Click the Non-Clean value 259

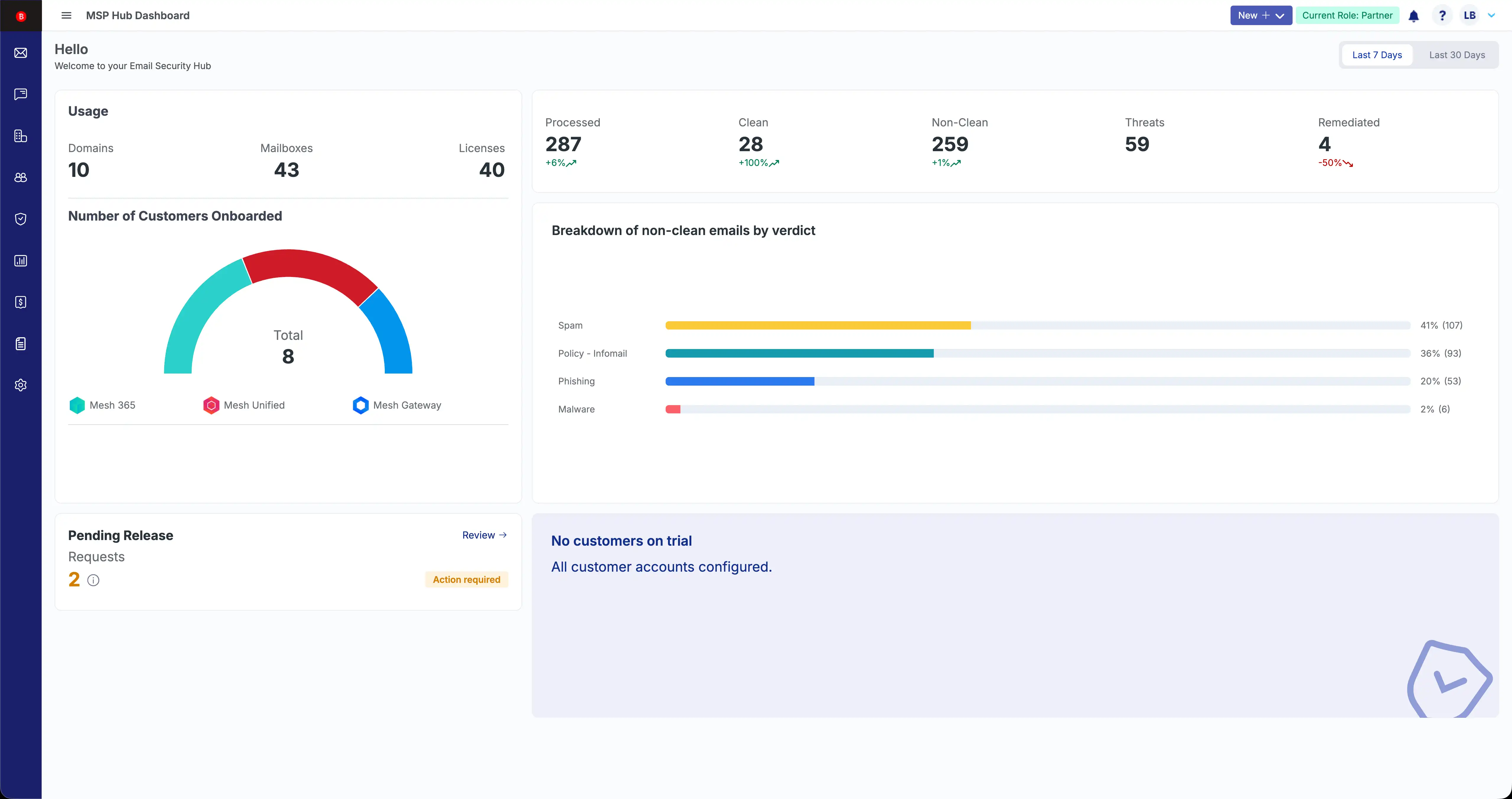[x=950, y=144]
